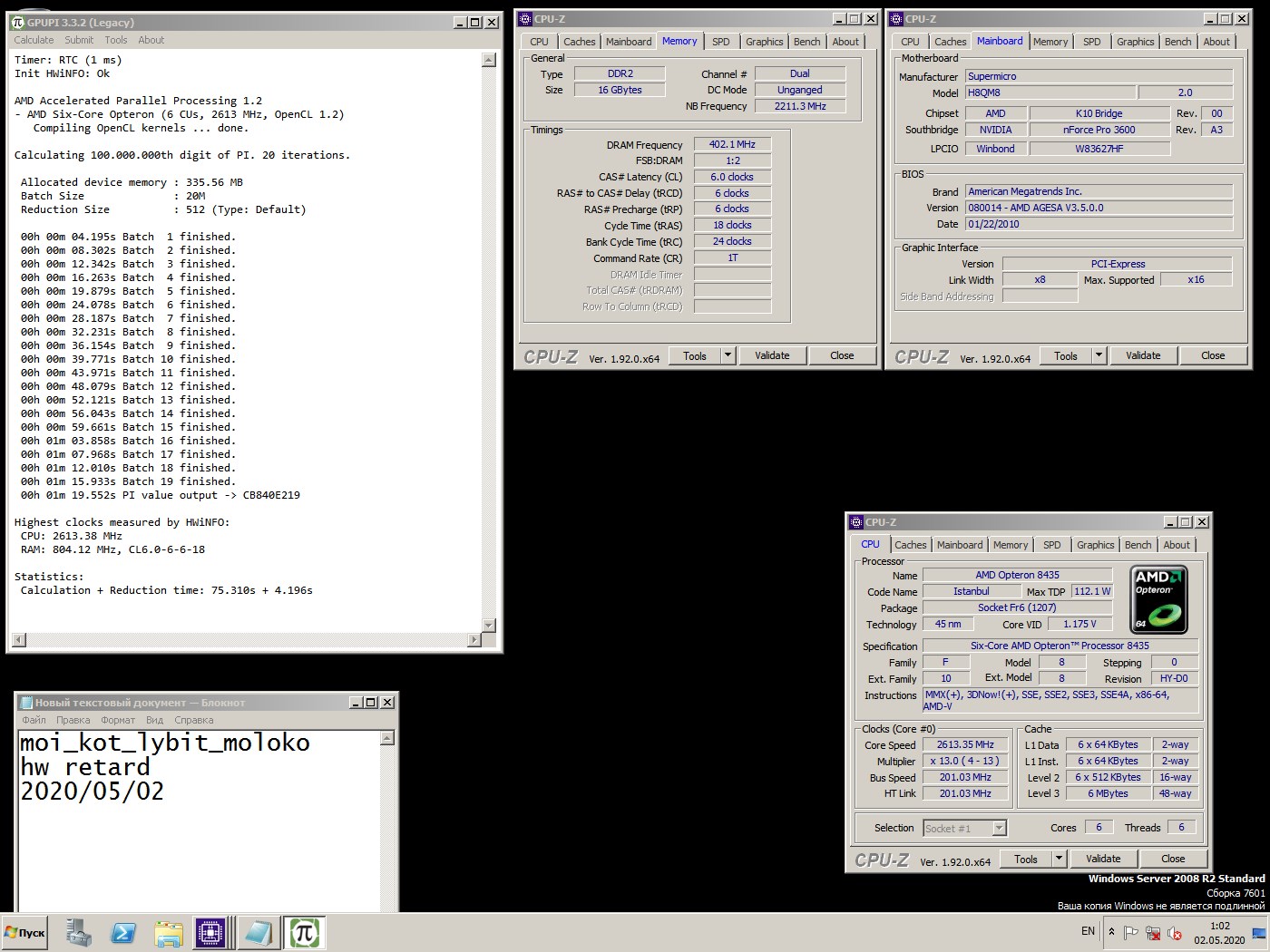Open Action Center flag in tray
The height and width of the screenshot is (952, 1270).
click(1130, 932)
